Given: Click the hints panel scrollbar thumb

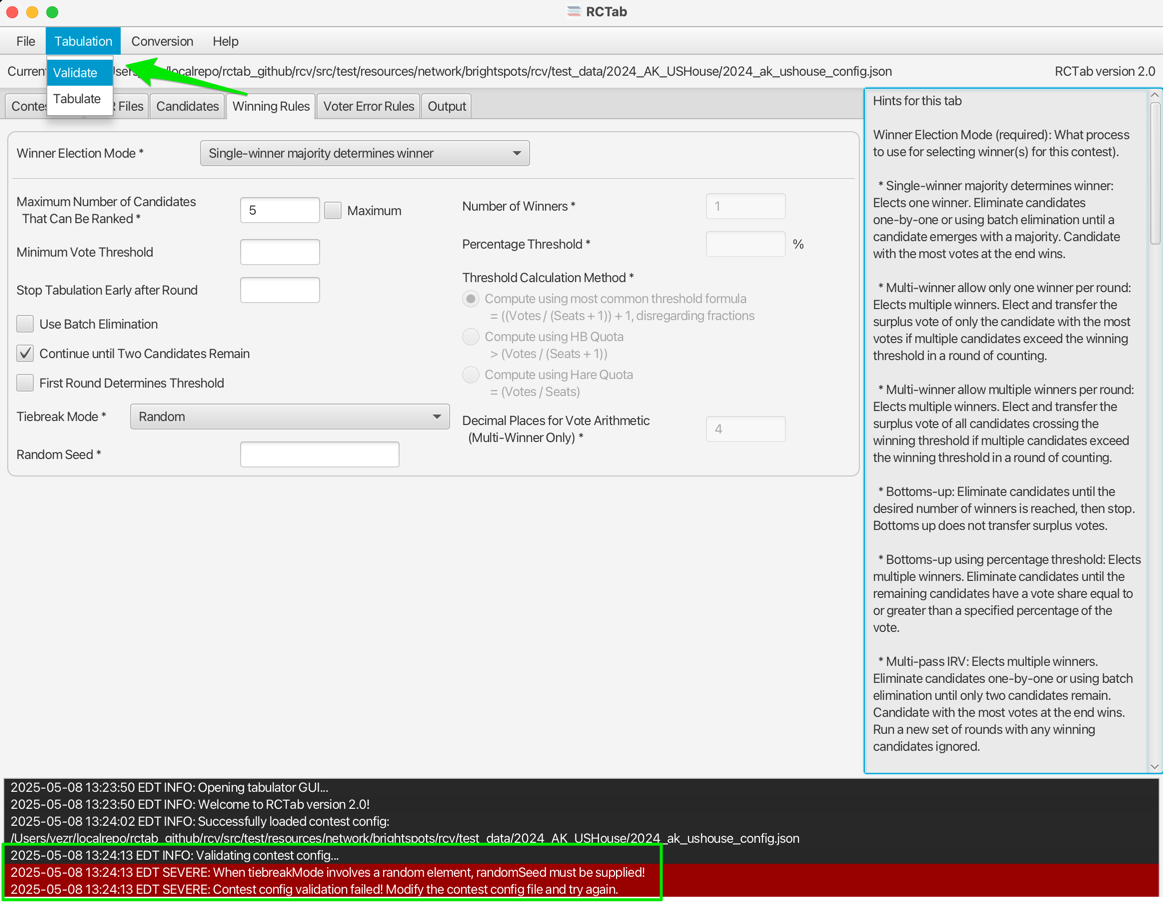Looking at the screenshot, I should click(x=1155, y=173).
